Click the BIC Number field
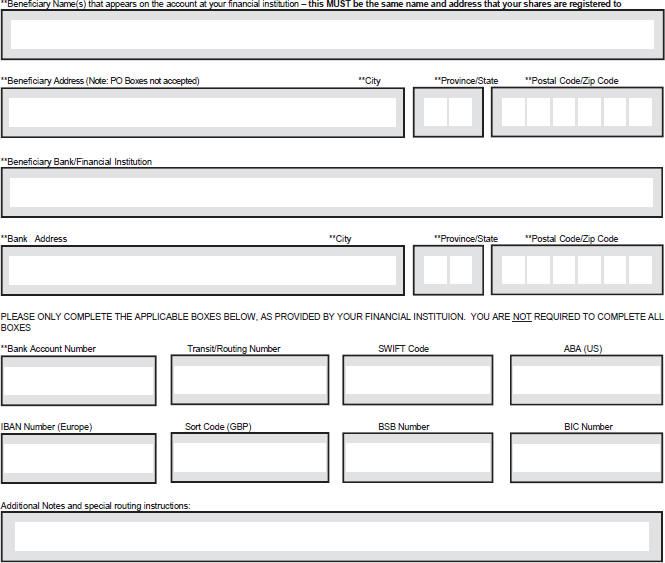Viewport: 665px width, 563px height. pos(586,458)
